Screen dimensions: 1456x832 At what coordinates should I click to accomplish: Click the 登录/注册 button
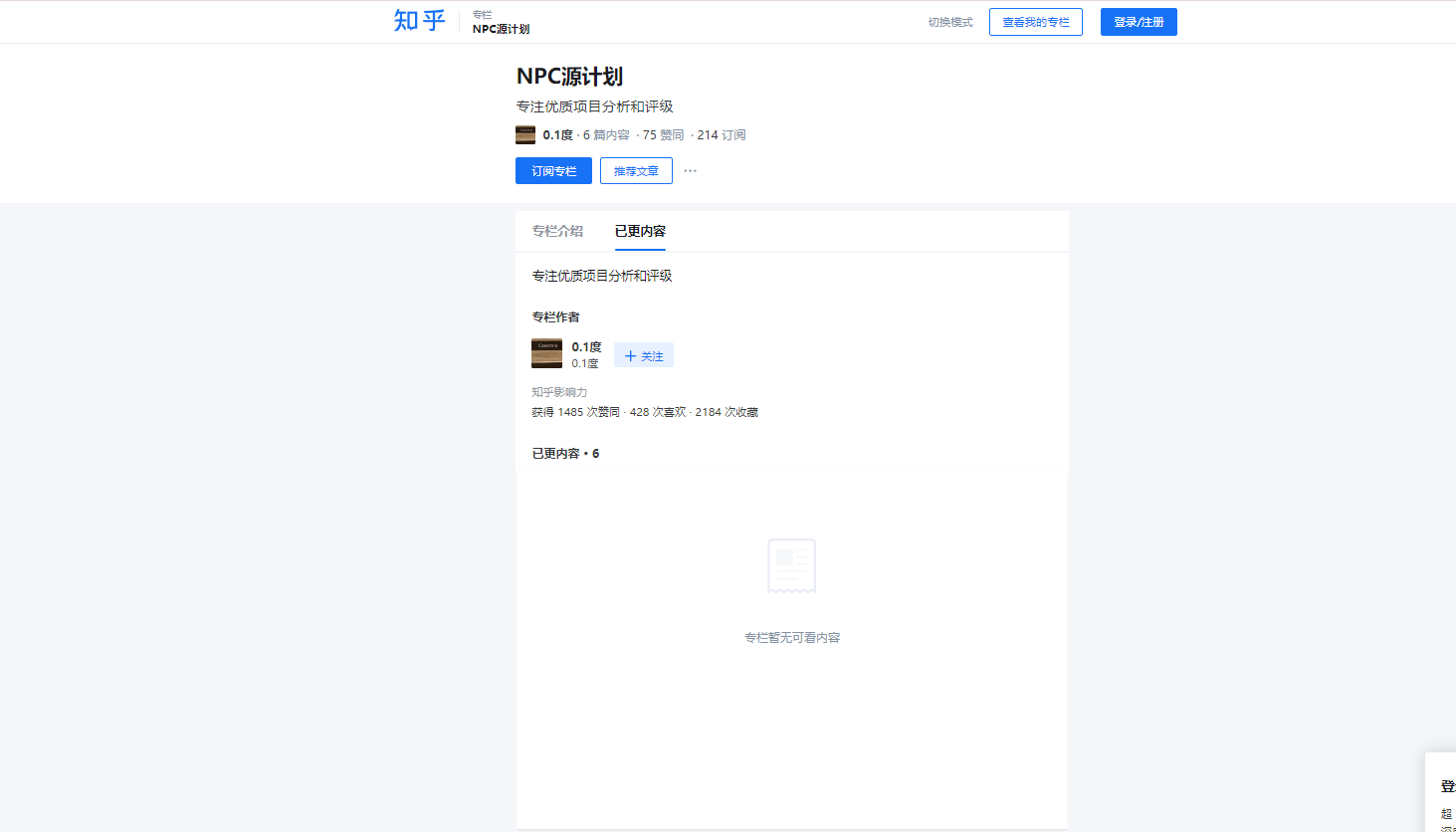click(1138, 21)
